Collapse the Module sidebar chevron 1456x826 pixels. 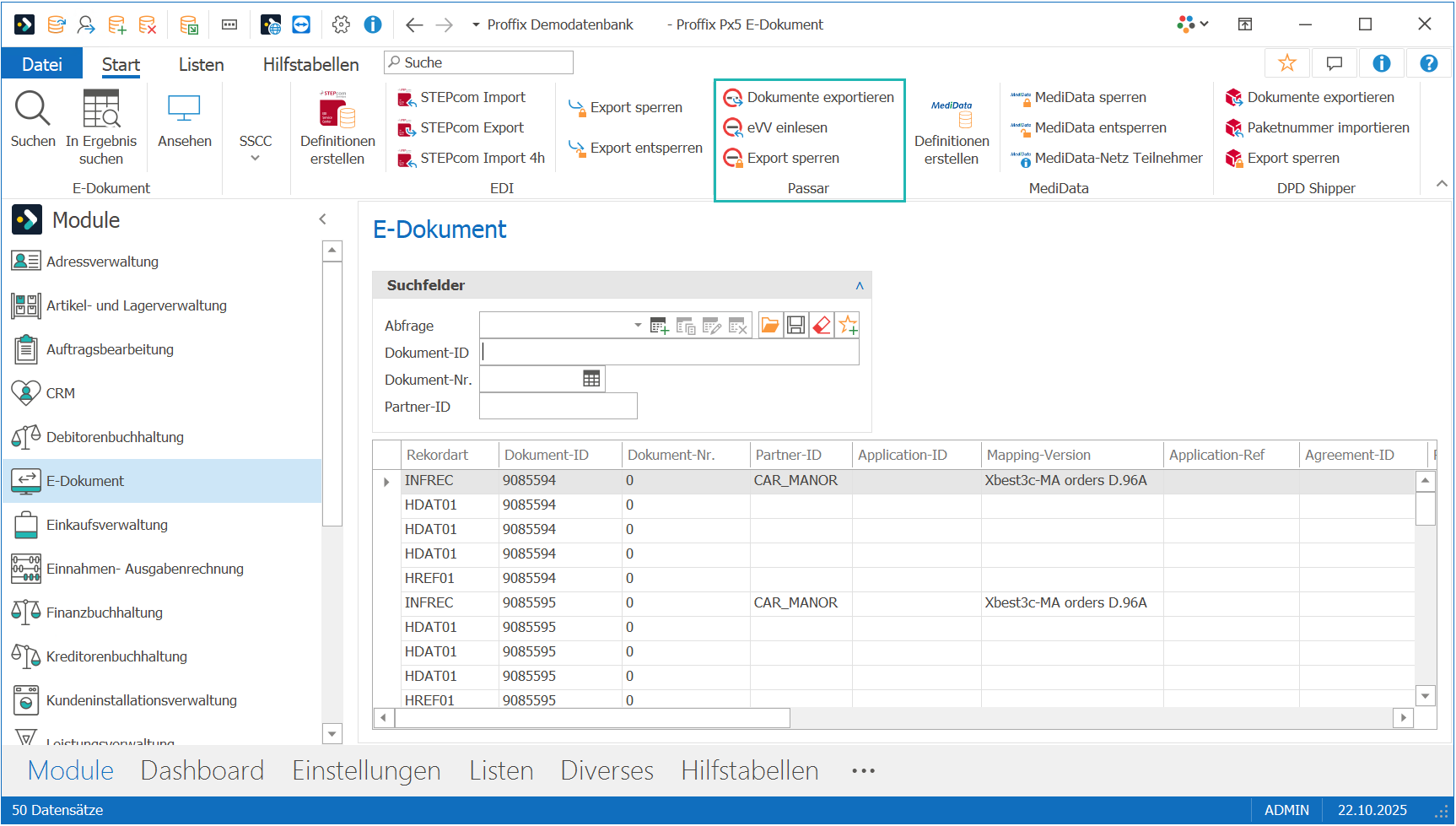pos(323,219)
